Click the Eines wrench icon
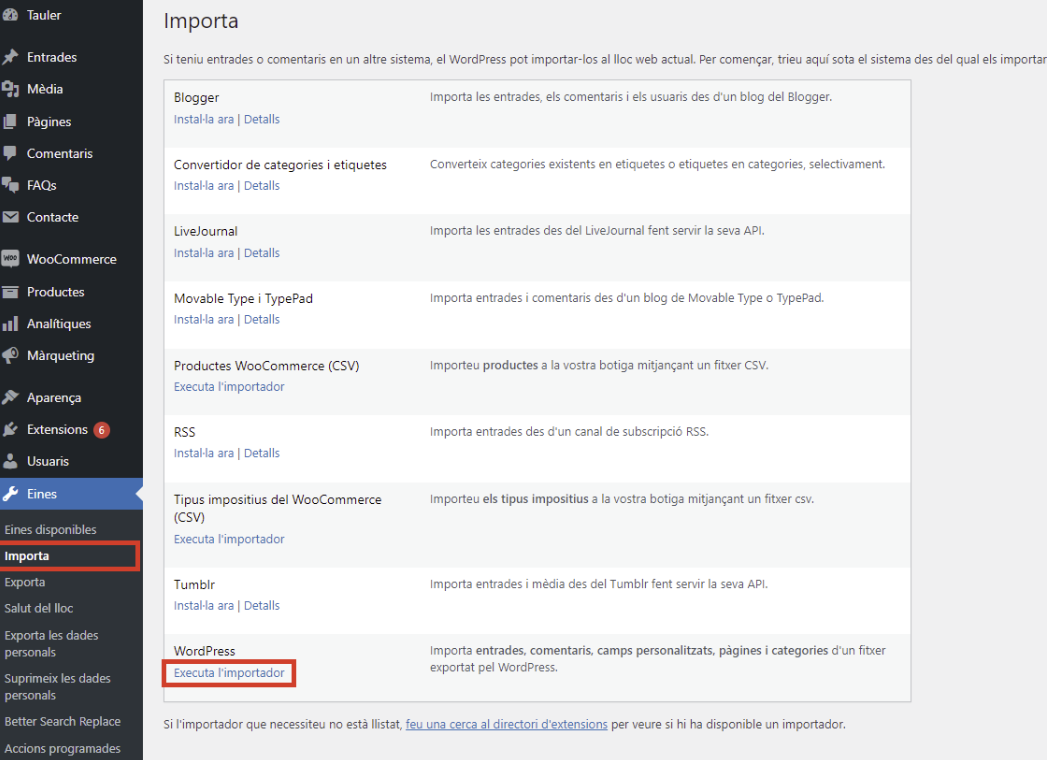This screenshot has height=760, width=1047. [x=10, y=494]
